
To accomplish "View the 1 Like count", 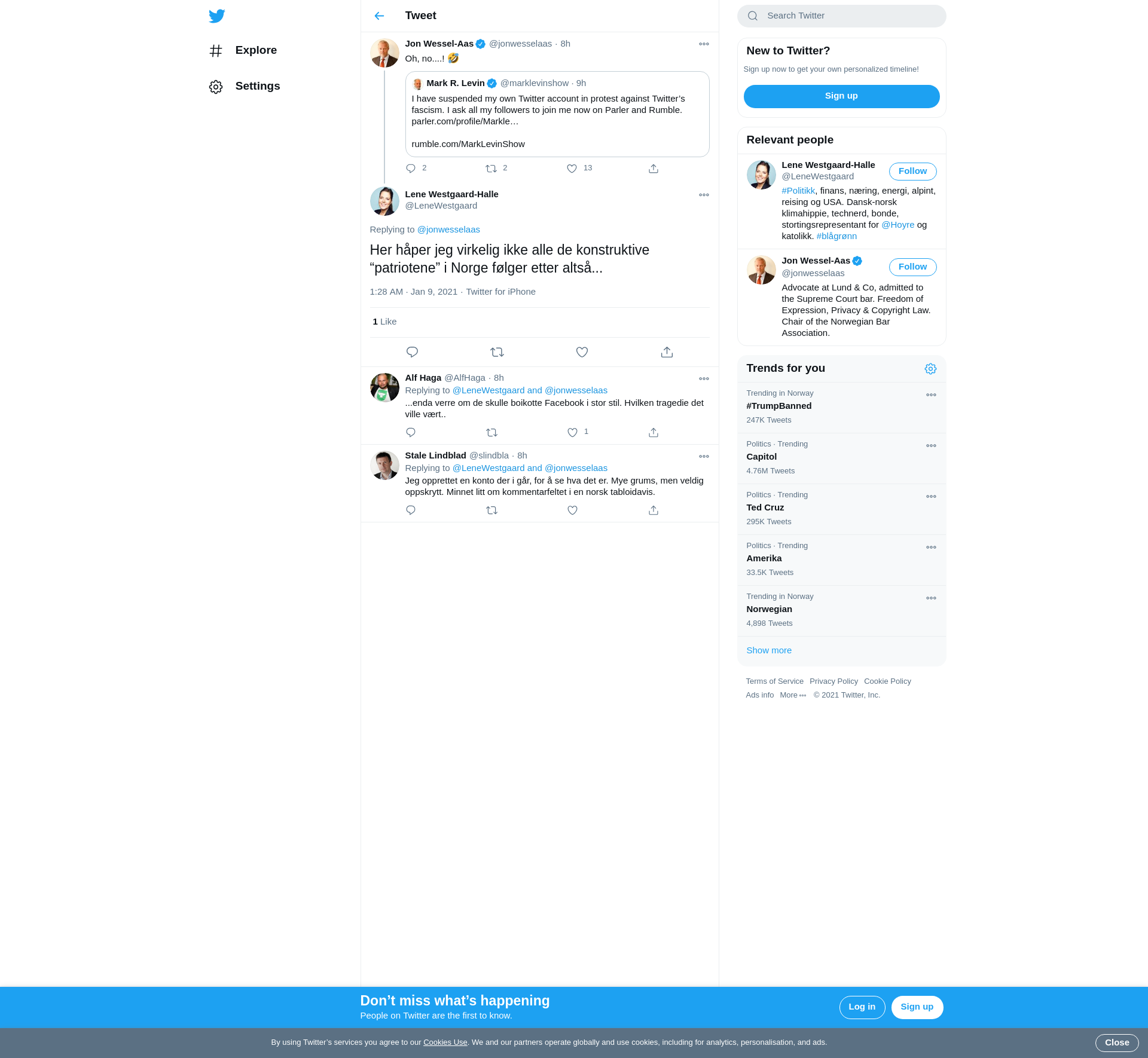I will 384,322.
